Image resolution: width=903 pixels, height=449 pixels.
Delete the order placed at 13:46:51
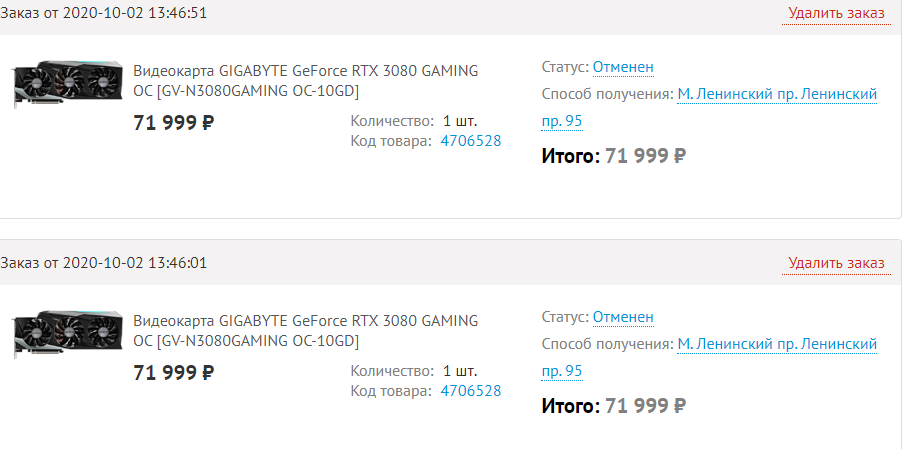[836, 13]
